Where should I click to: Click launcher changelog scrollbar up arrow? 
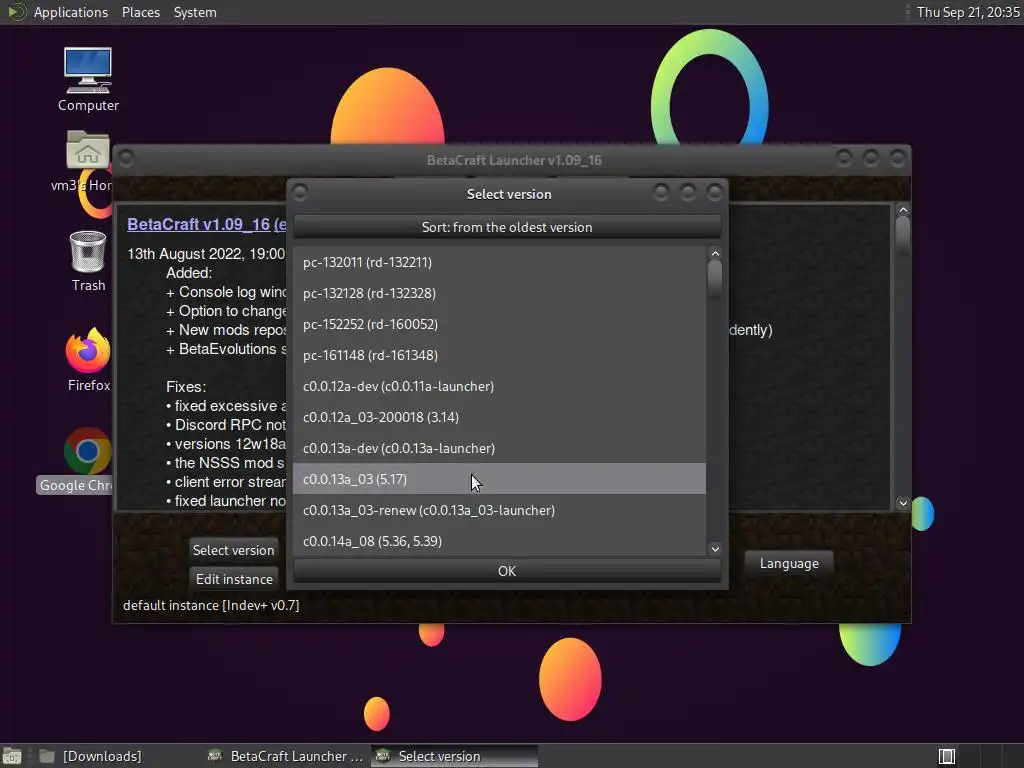(903, 210)
